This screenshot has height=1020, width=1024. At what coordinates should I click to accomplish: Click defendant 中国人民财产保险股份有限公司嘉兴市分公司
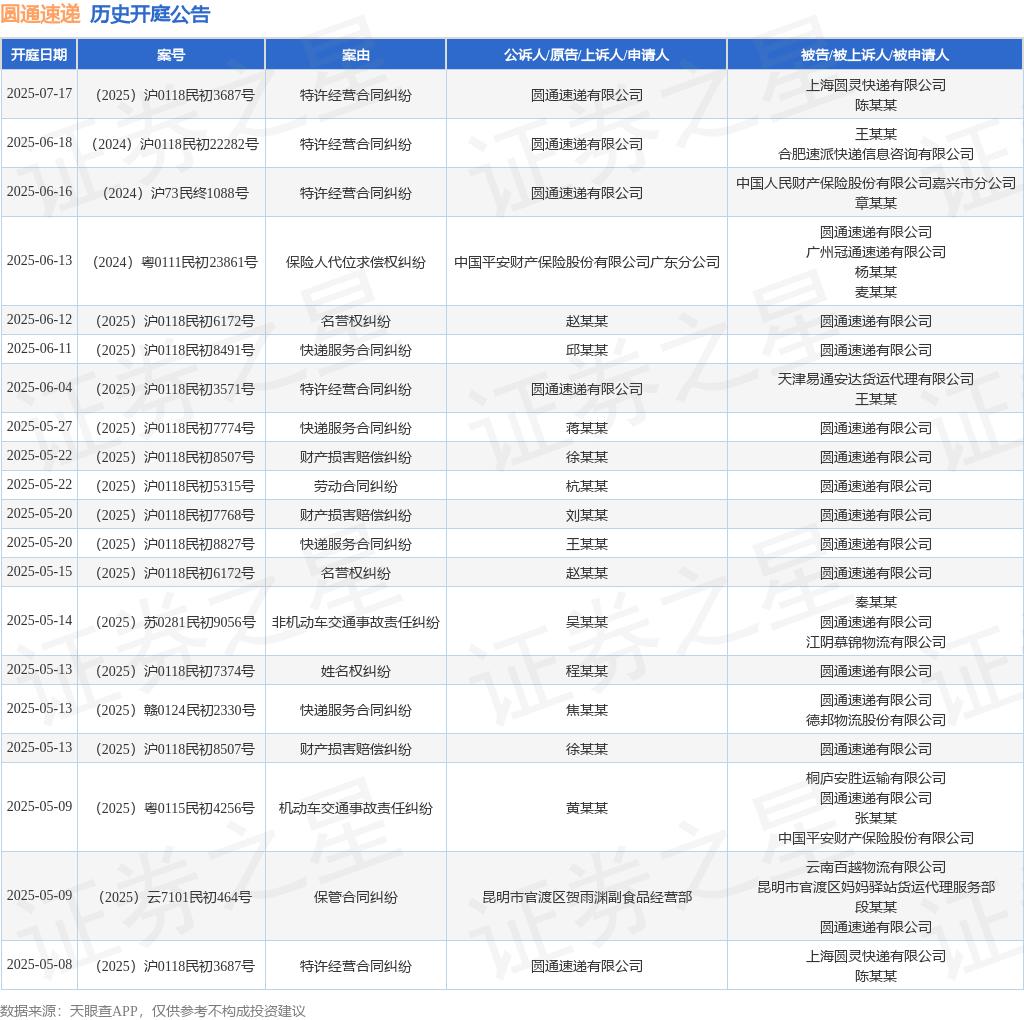coord(875,183)
